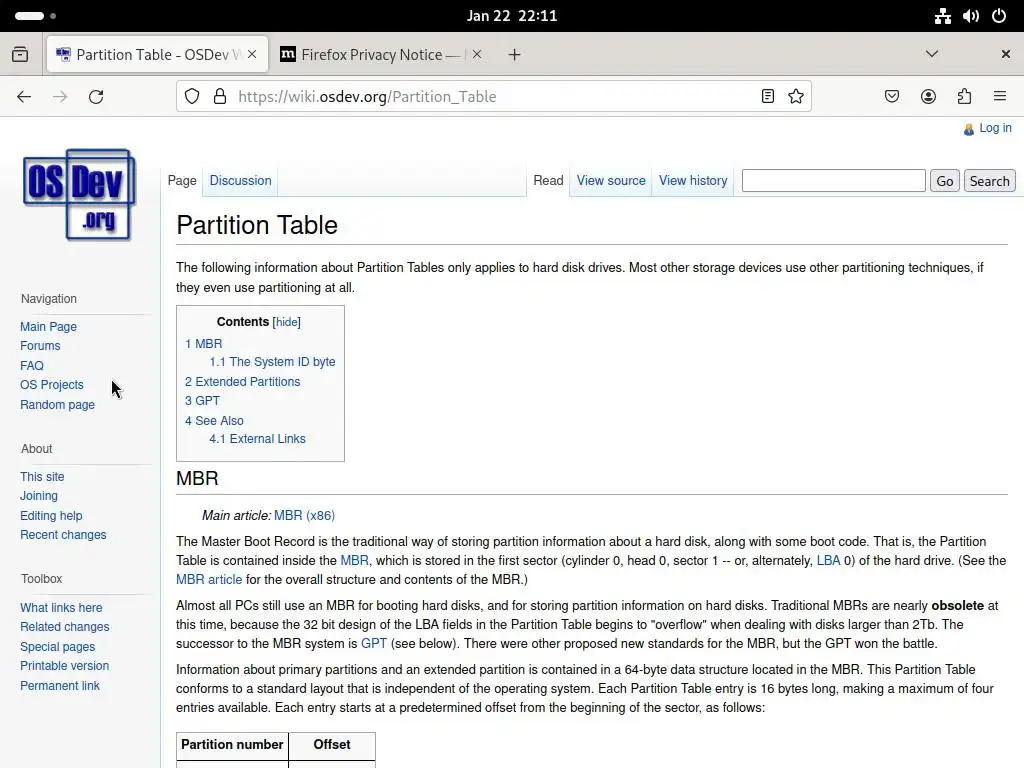Open the Firefox hamburger menu
1024x768 pixels.
(1000, 97)
